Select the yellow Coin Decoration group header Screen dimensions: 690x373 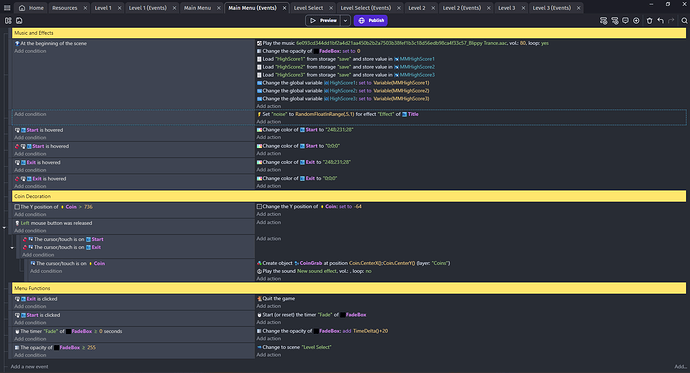pos(349,196)
